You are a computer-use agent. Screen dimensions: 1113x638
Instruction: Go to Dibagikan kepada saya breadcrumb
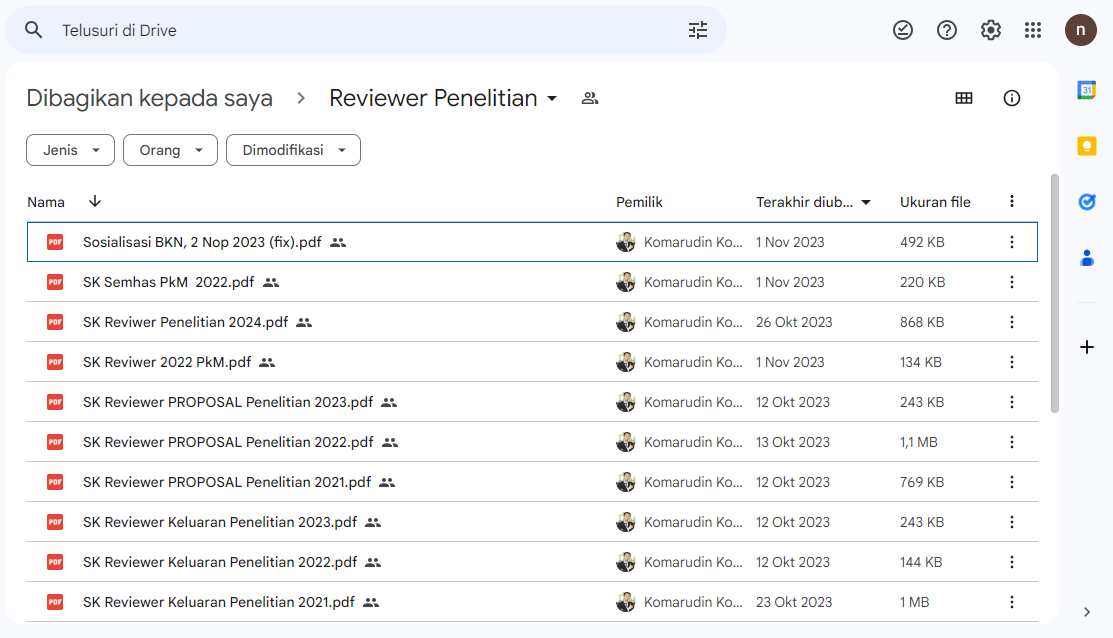click(x=149, y=98)
